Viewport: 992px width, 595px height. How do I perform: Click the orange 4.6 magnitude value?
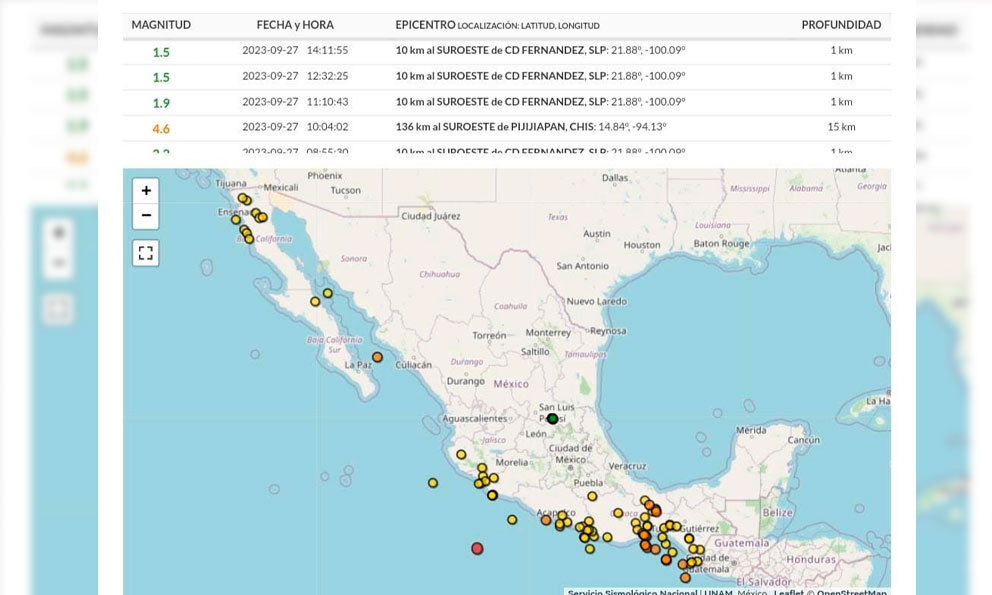[161, 129]
